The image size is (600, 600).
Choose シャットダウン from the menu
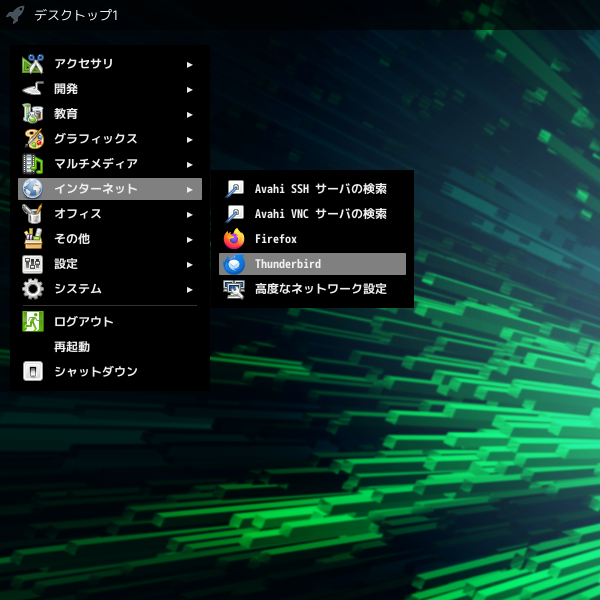110,371
